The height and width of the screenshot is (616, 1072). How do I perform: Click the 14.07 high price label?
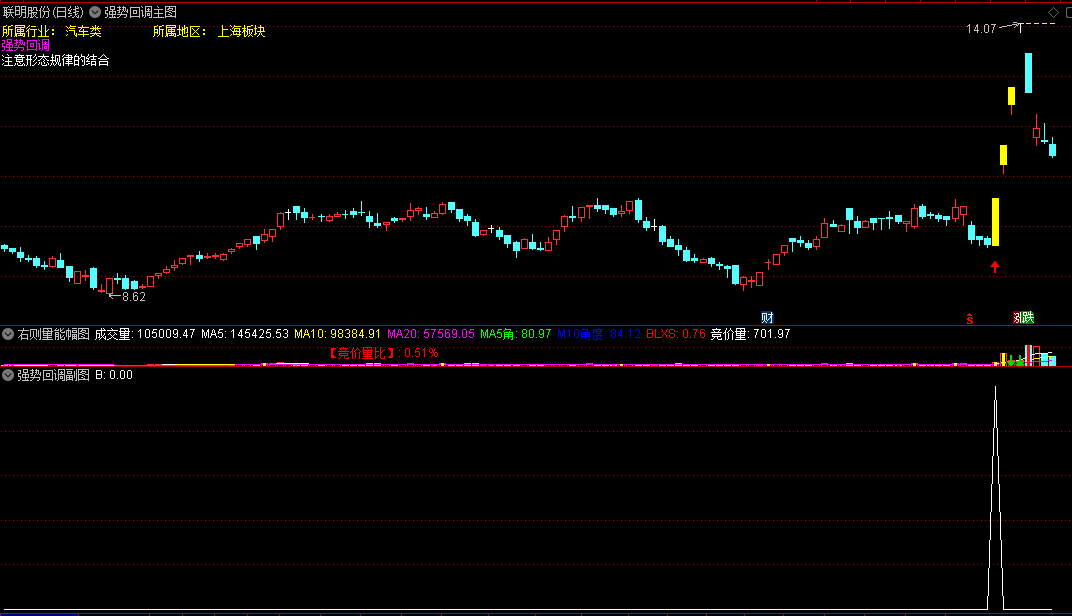point(981,29)
